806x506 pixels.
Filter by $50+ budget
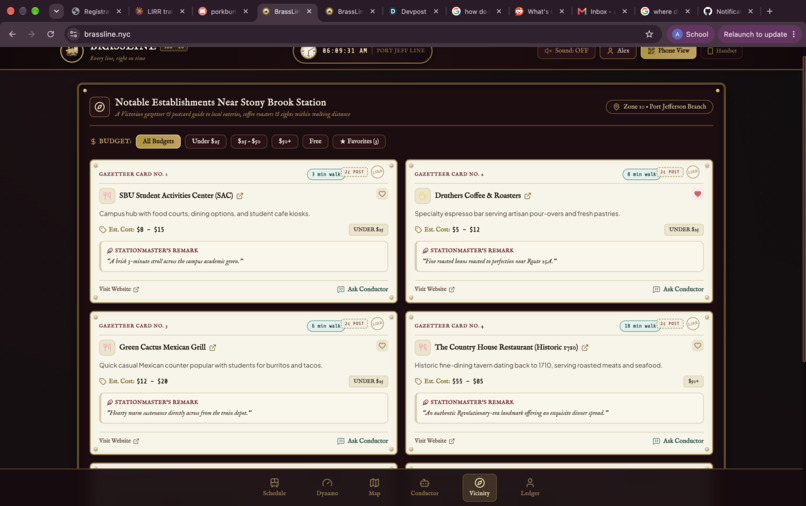point(285,141)
